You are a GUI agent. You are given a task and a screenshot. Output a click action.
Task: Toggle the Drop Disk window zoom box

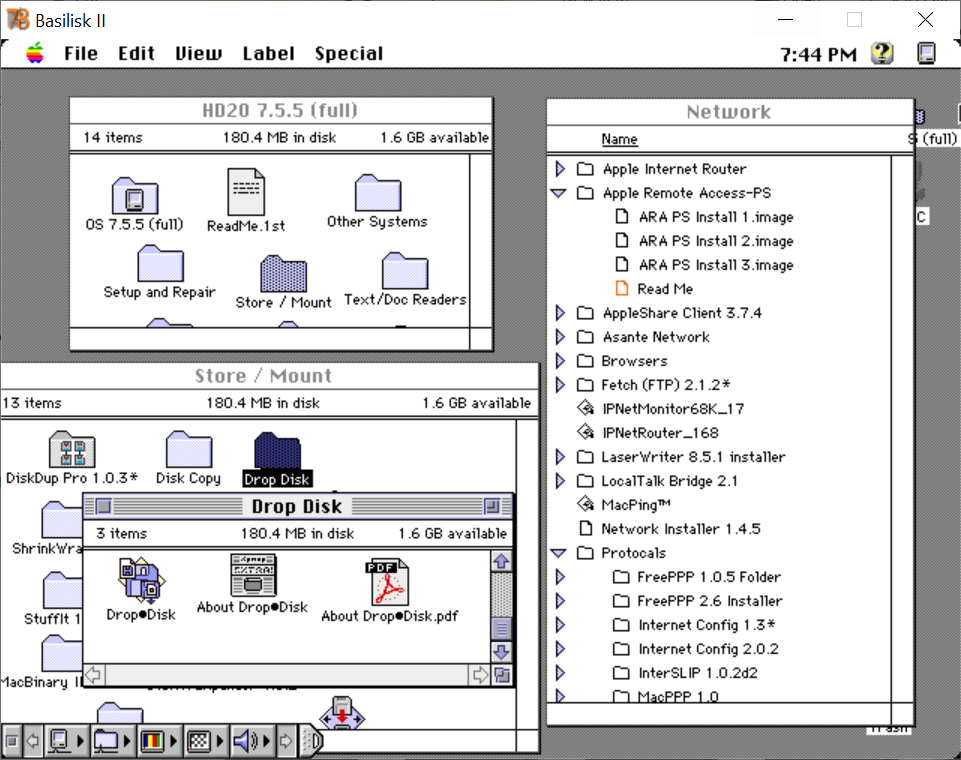[x=492, y=506]
